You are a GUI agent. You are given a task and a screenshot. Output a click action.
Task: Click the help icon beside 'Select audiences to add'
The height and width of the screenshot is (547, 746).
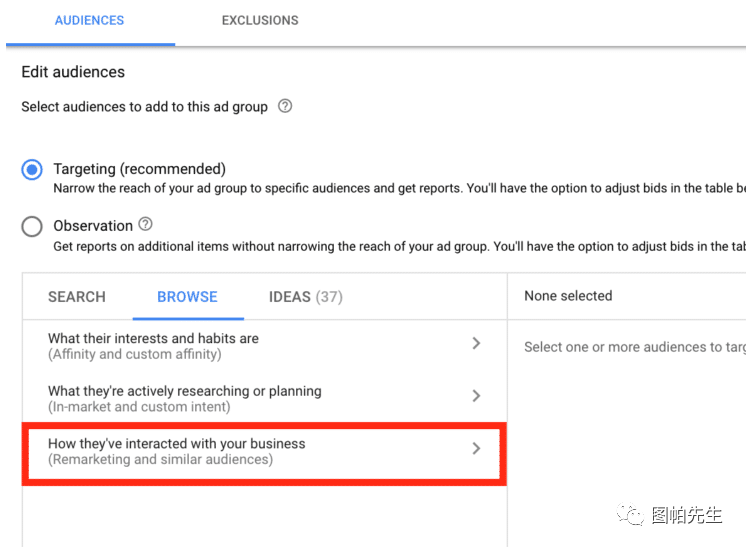pyautogui.click(x=285, y=106)
